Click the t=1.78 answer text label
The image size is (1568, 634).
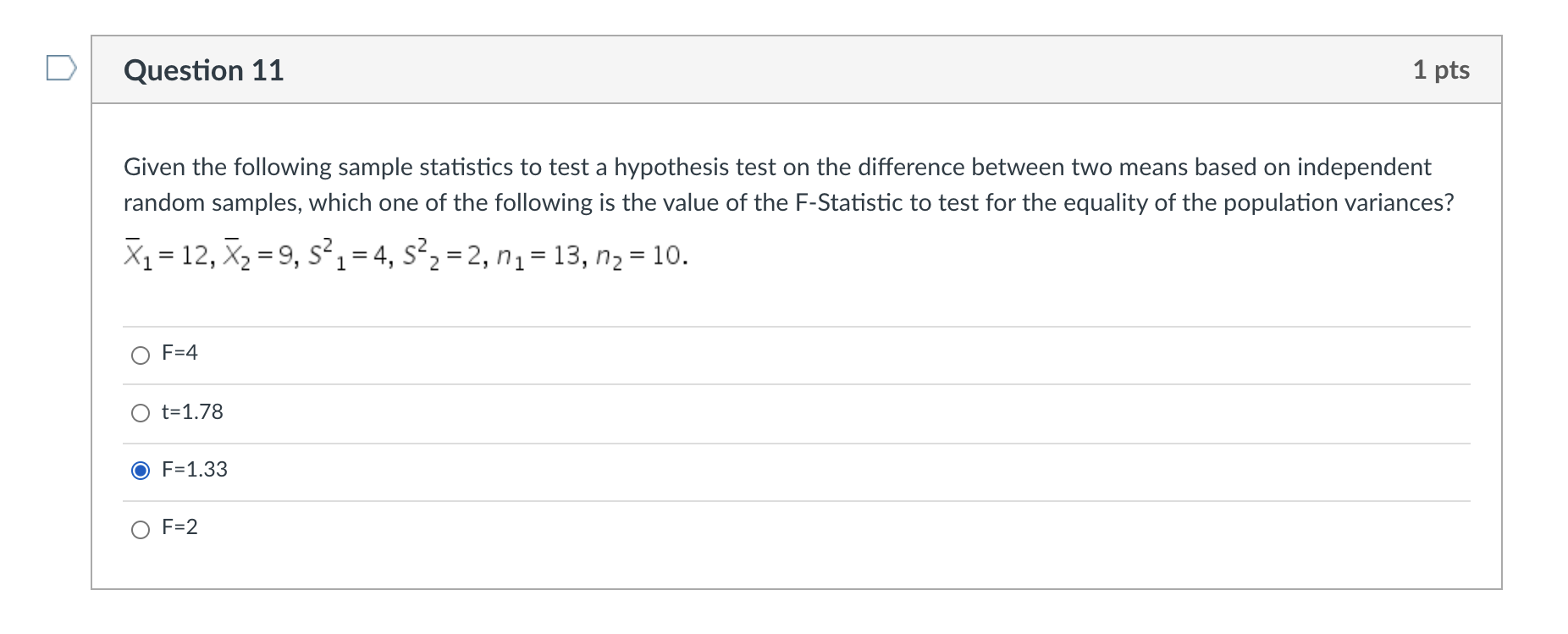point(192,413)
